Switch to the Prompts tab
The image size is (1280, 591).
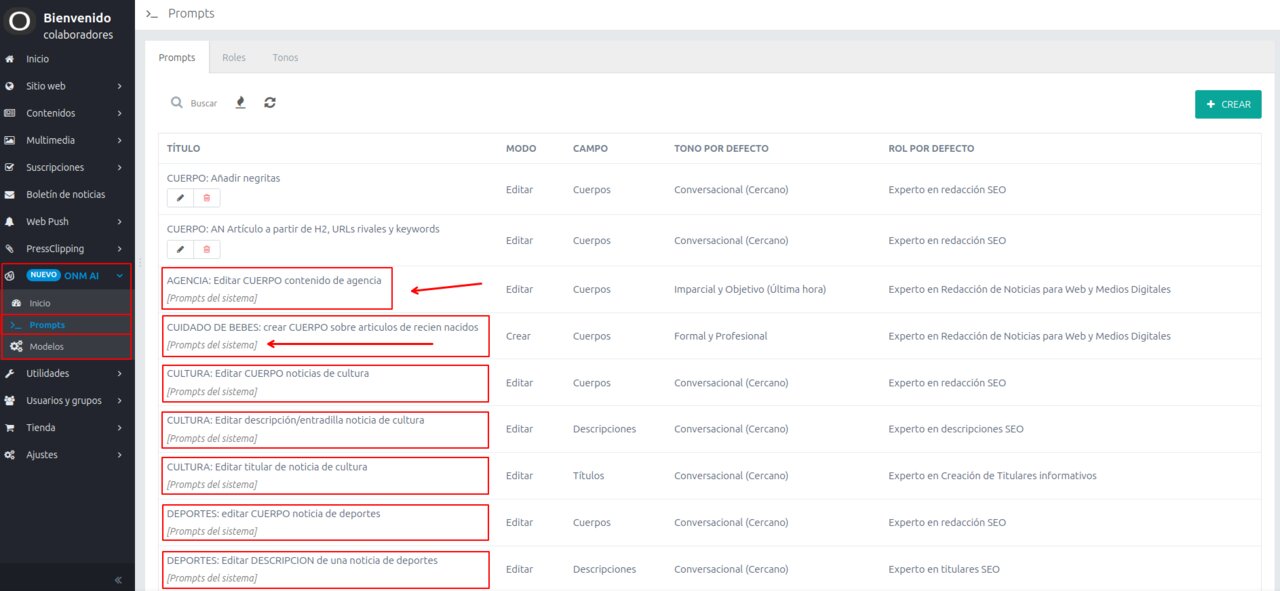tap(177, 57)
